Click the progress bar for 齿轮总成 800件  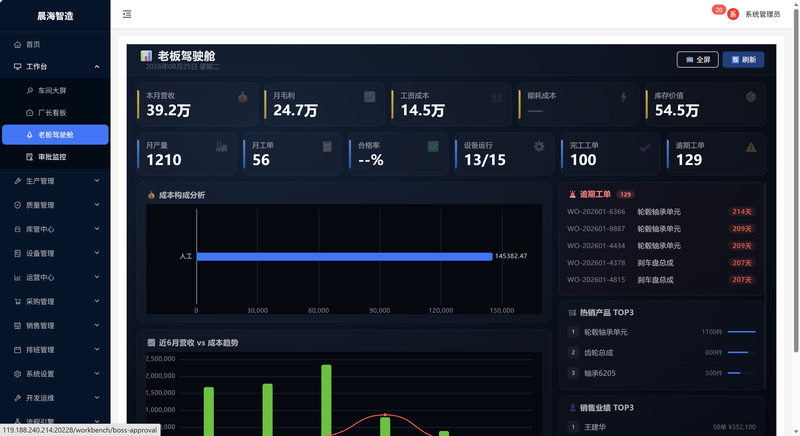point(741,352)
